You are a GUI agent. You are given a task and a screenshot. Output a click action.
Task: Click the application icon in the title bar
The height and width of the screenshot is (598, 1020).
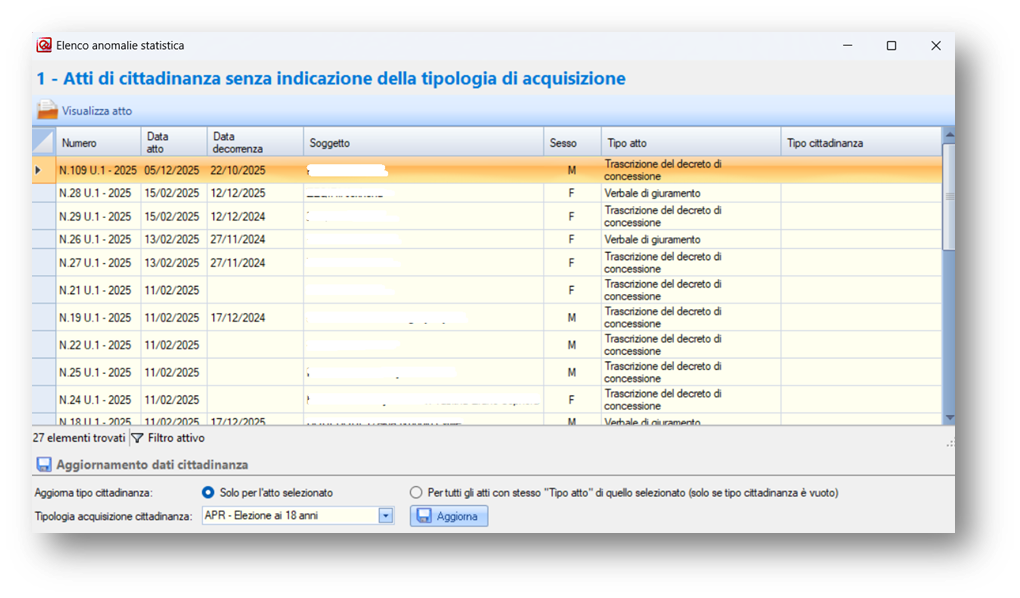click(44, 46)
